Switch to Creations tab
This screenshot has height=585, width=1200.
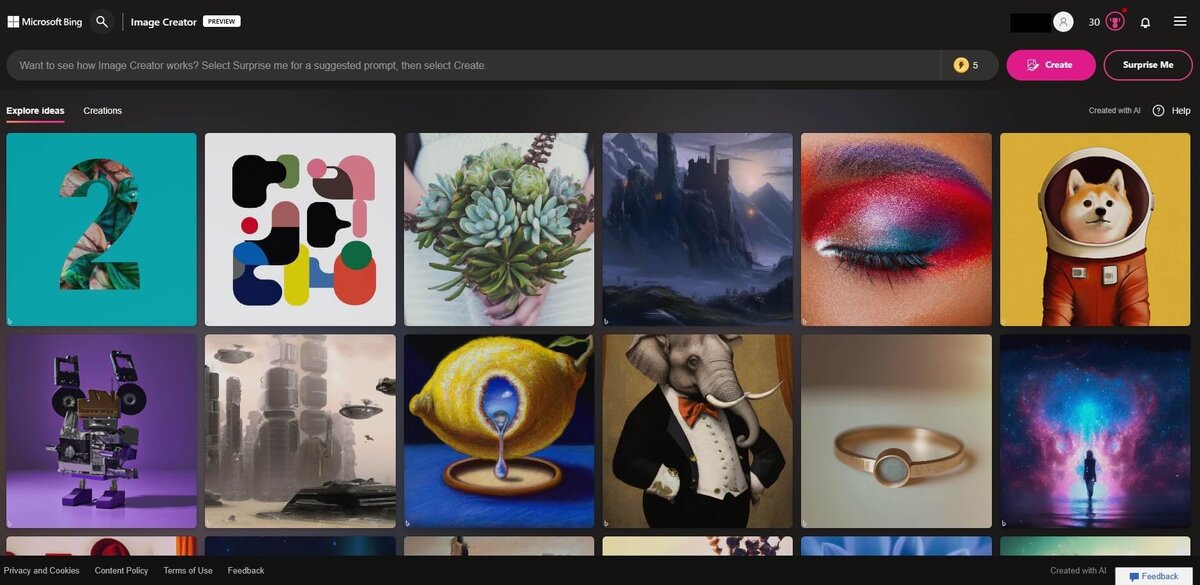pyautogui.click(x=103, y=111)
